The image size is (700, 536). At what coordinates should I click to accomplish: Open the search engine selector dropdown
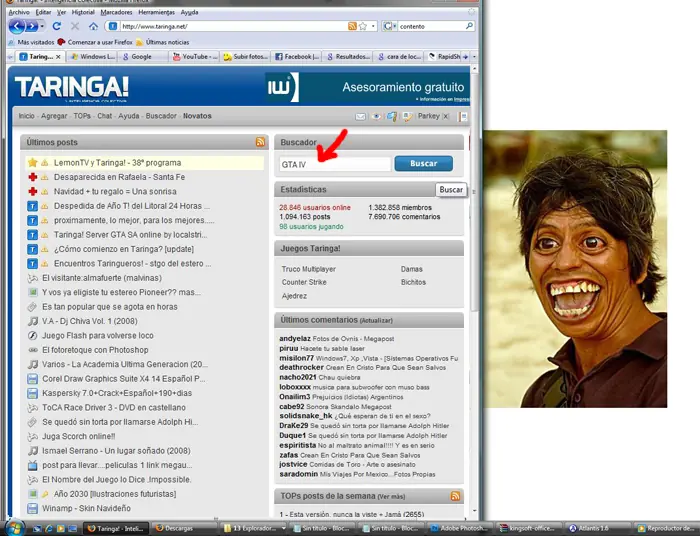tap(389, 26)
